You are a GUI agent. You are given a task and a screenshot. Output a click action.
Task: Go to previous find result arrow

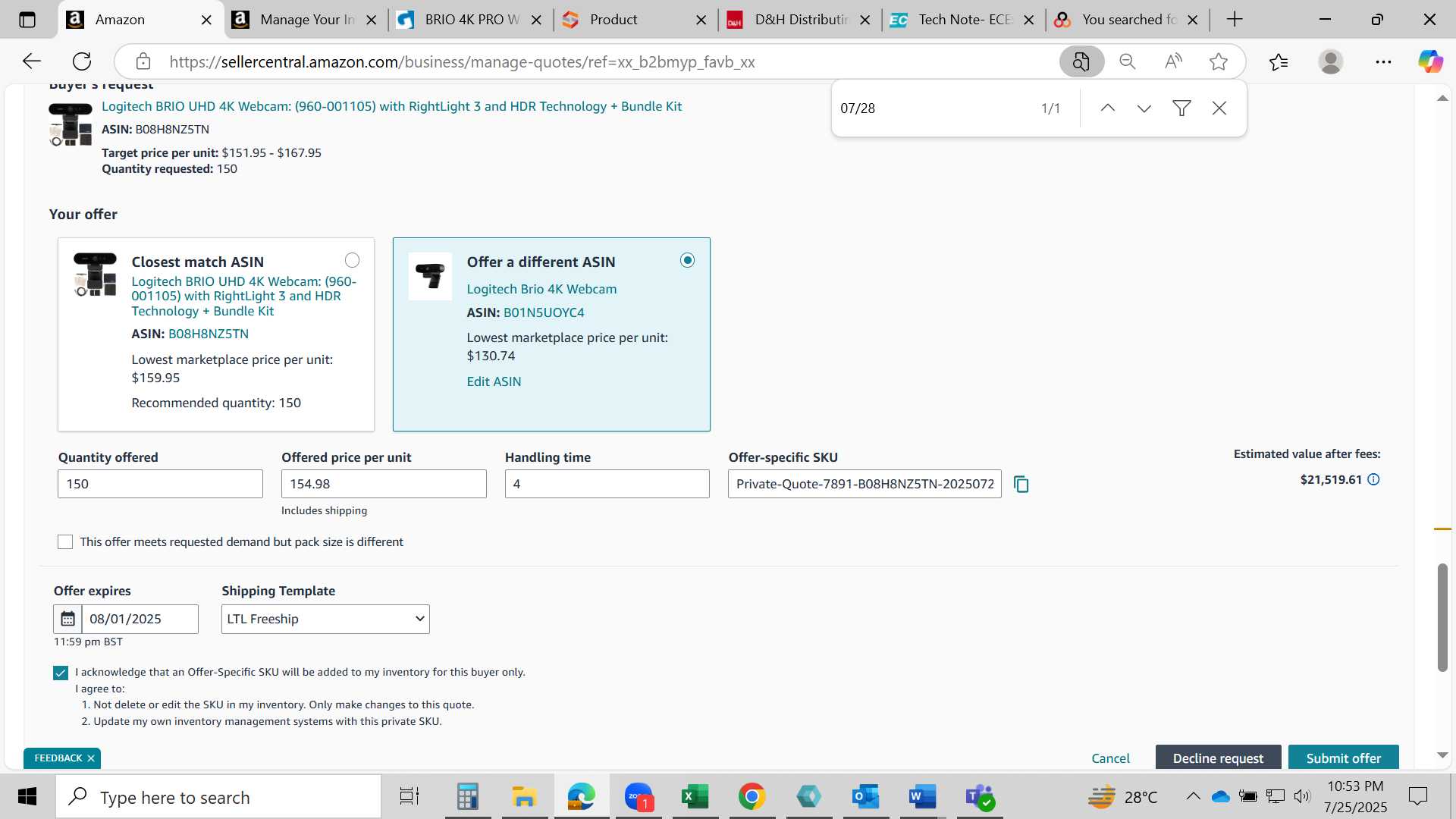[1107, 108]
